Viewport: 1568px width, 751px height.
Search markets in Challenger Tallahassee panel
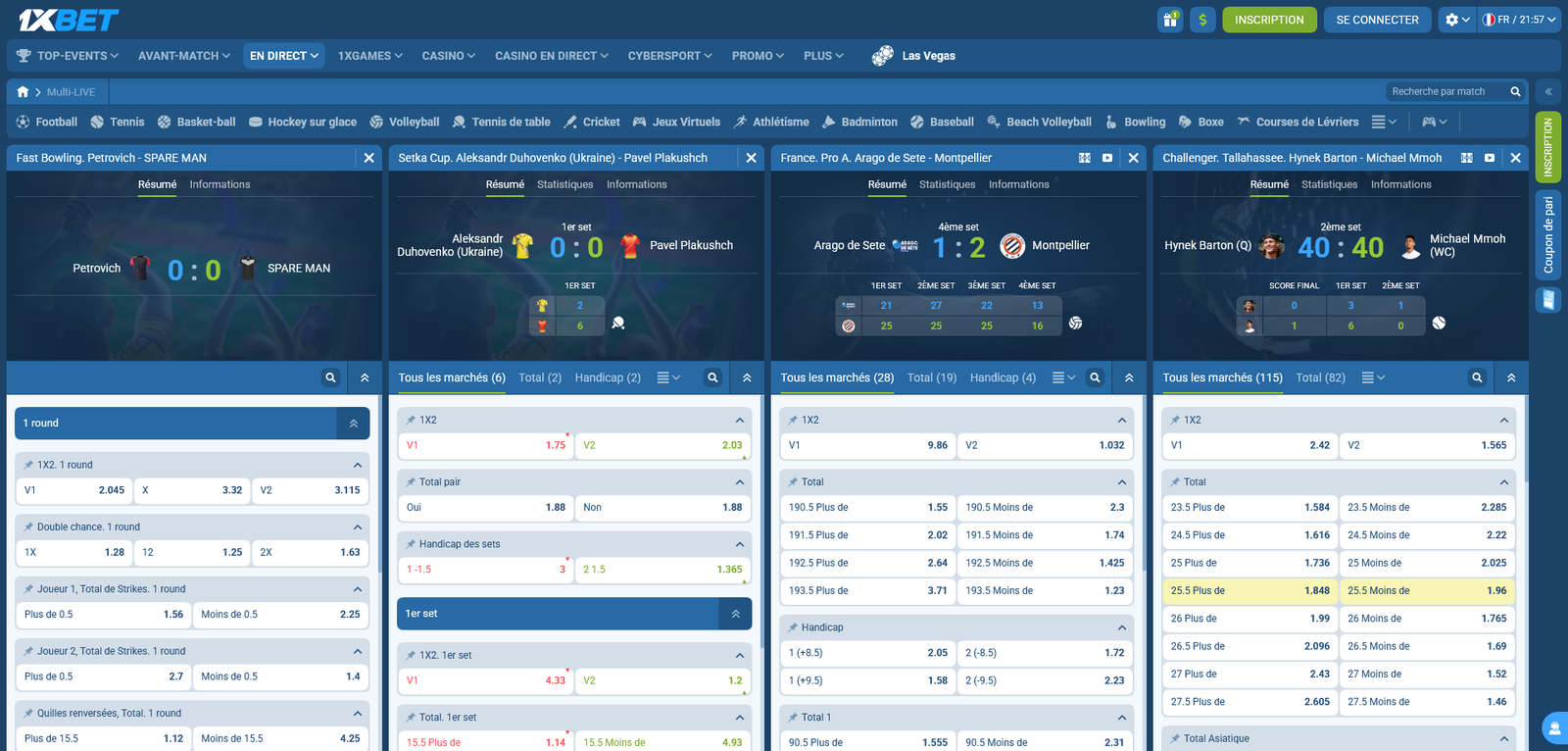[1477, 377]
